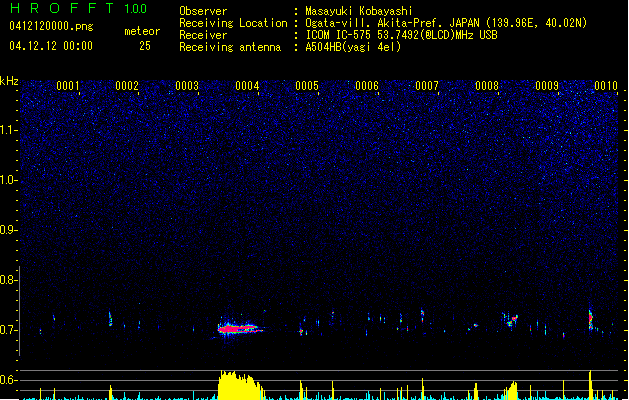Click the HROFFT 1.0.0 title text
Image resolution: width=629 pixels, height=400 pixels.
pos(79,8)
